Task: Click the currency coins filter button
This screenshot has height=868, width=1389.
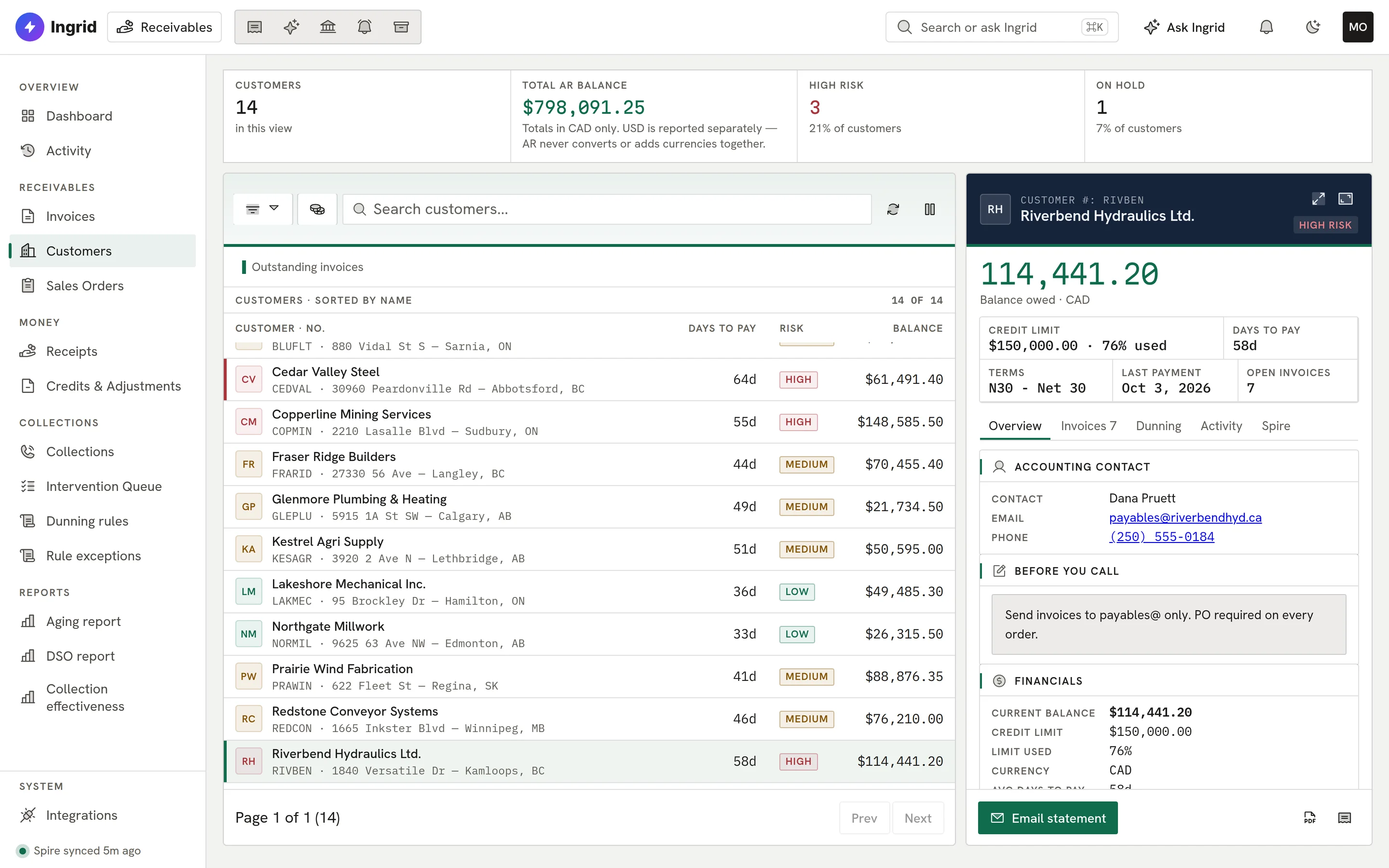Action: (x=317, y=210)
